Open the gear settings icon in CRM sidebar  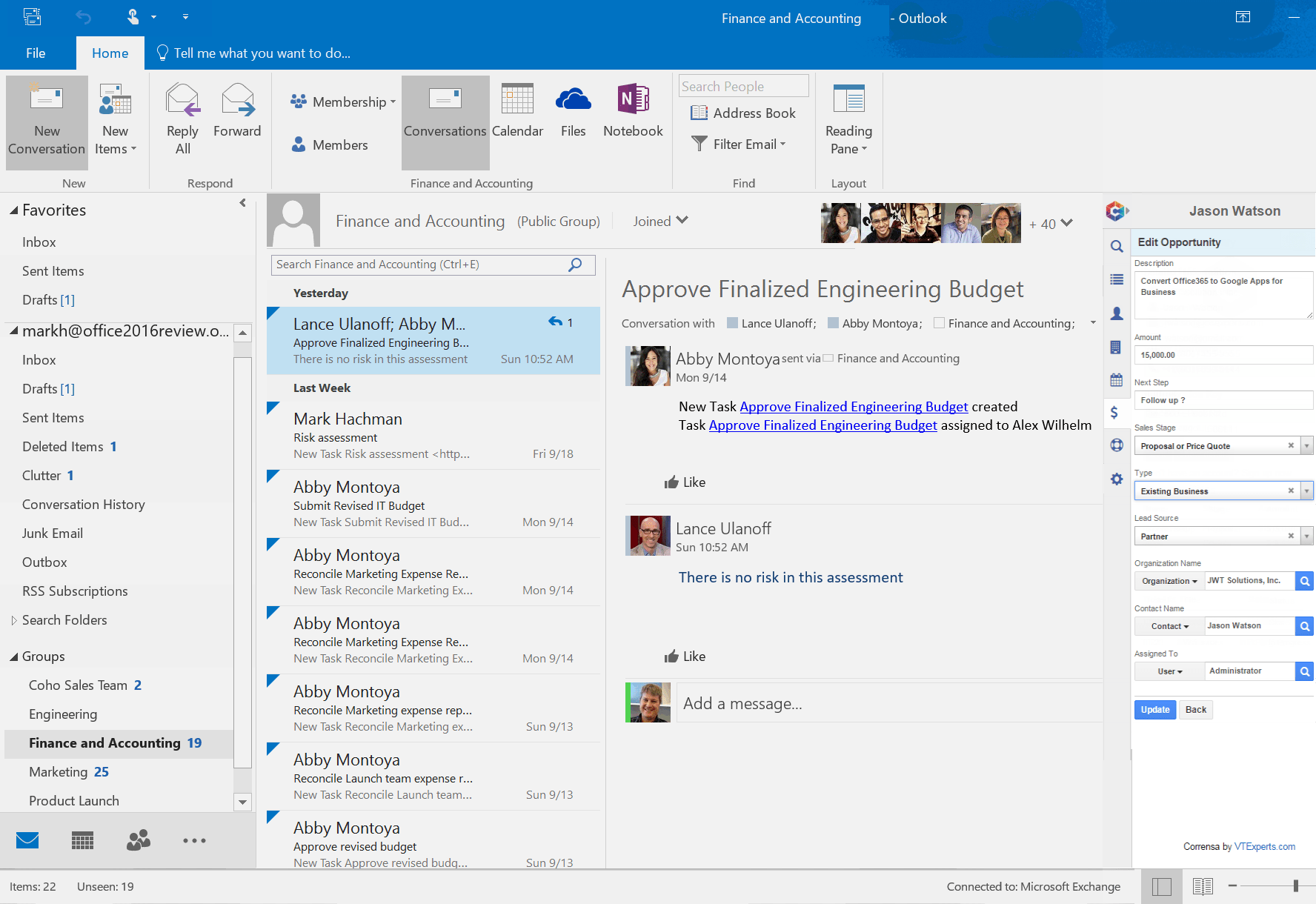coord(1117,479)
